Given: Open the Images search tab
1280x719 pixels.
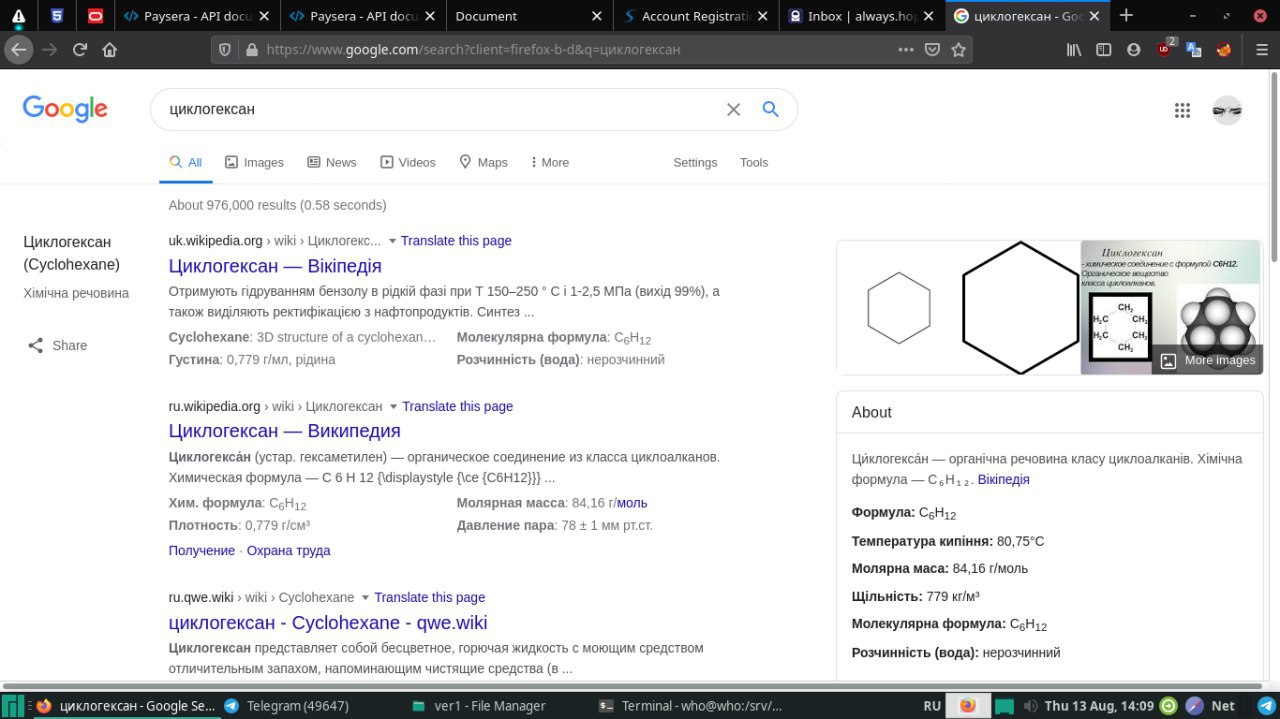Looking at the screenshot, I should (x=254, y=162).
